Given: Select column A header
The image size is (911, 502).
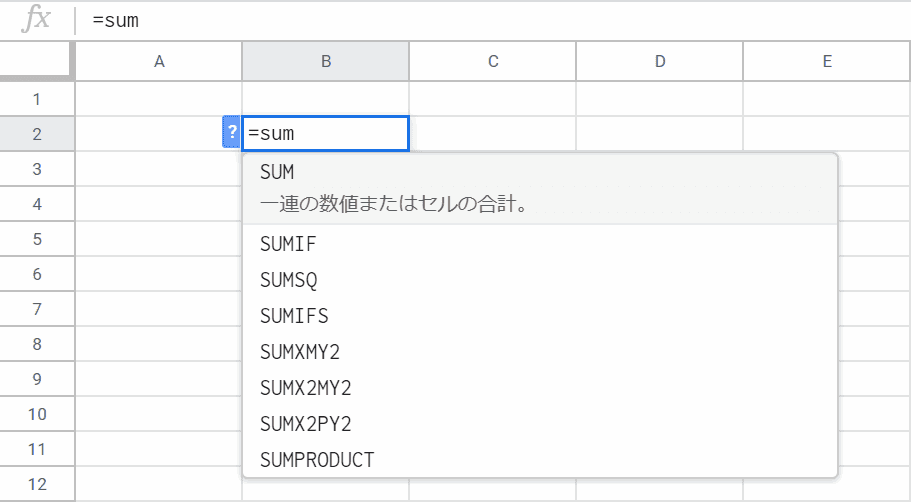Looking at the screenshot, I should pyautogui.click(x=159, y=61).
